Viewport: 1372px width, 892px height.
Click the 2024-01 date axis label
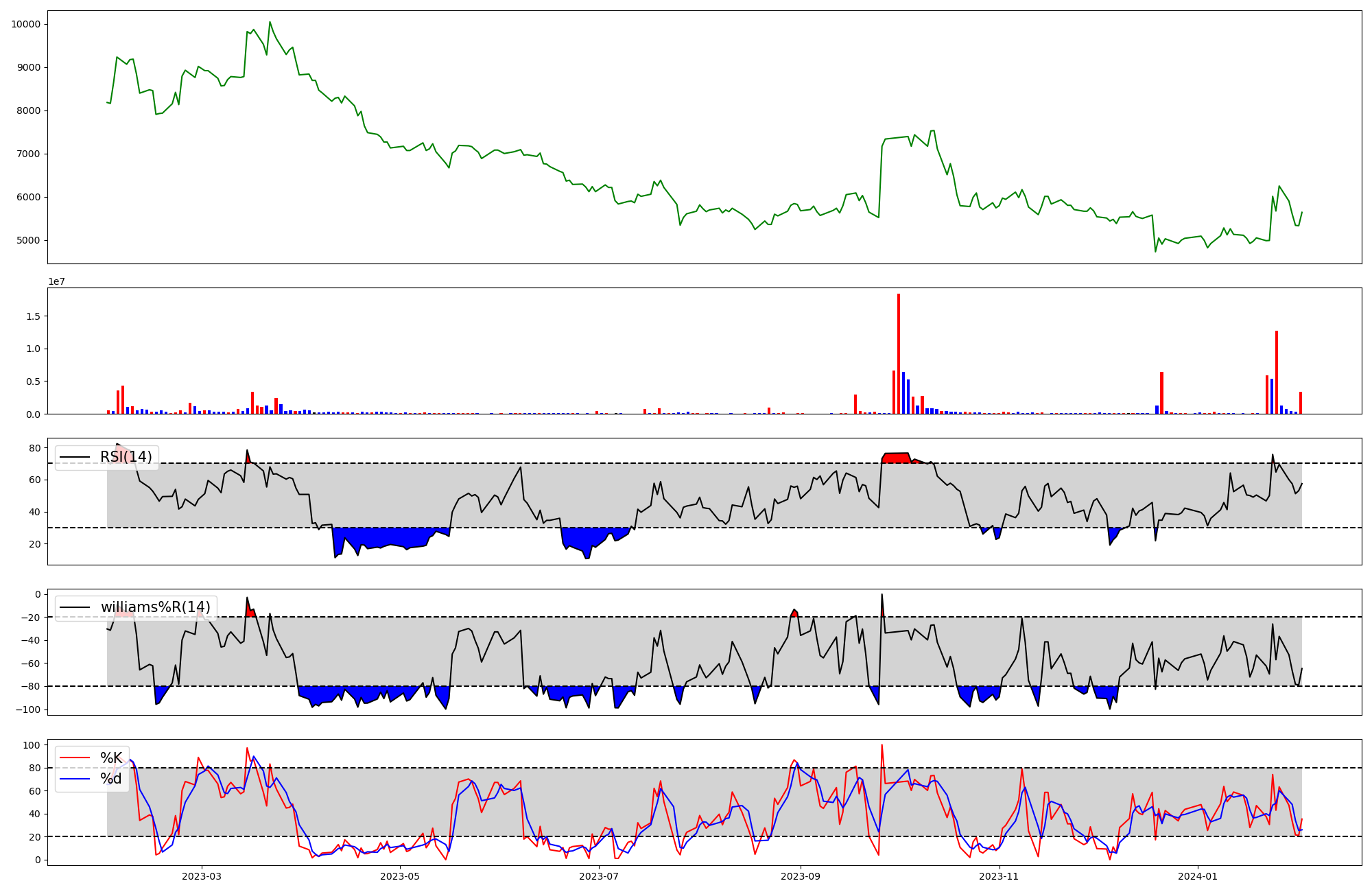coord(1198,876)
